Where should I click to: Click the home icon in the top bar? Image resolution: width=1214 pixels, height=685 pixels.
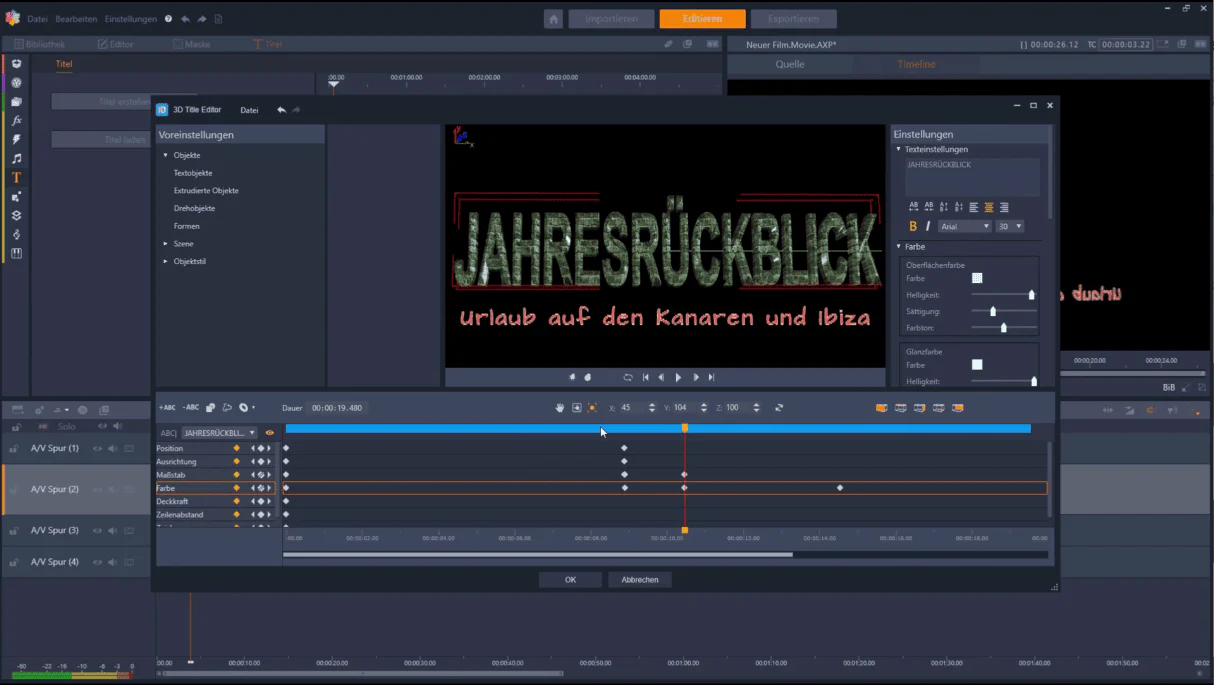tap(553, 19)
